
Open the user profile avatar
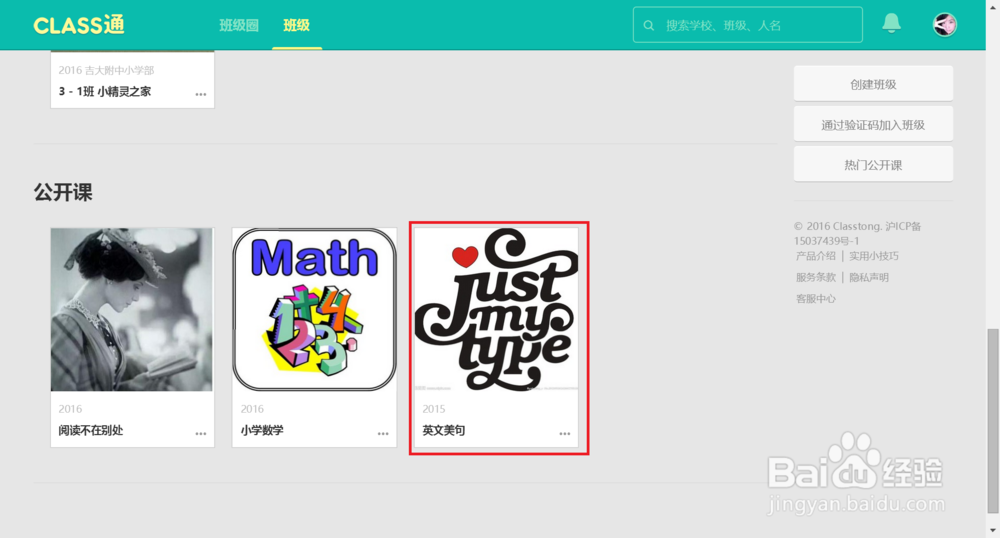[x=945, y=25]
